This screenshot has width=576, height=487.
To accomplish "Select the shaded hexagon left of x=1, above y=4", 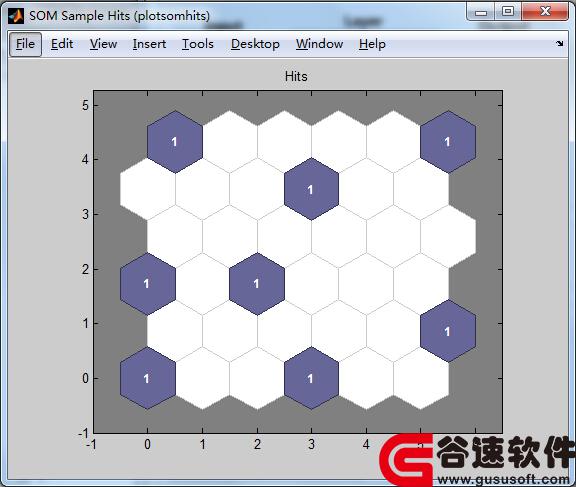I will tap(175, 142).
